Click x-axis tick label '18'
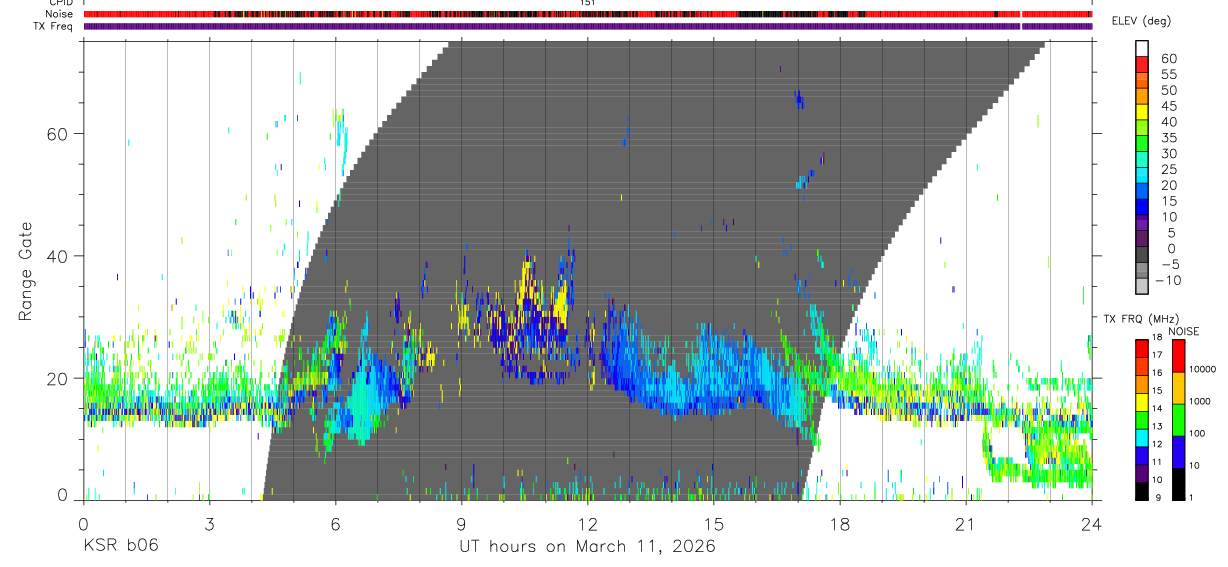This screenshot has width=1228, height=567. coord(840,524)
